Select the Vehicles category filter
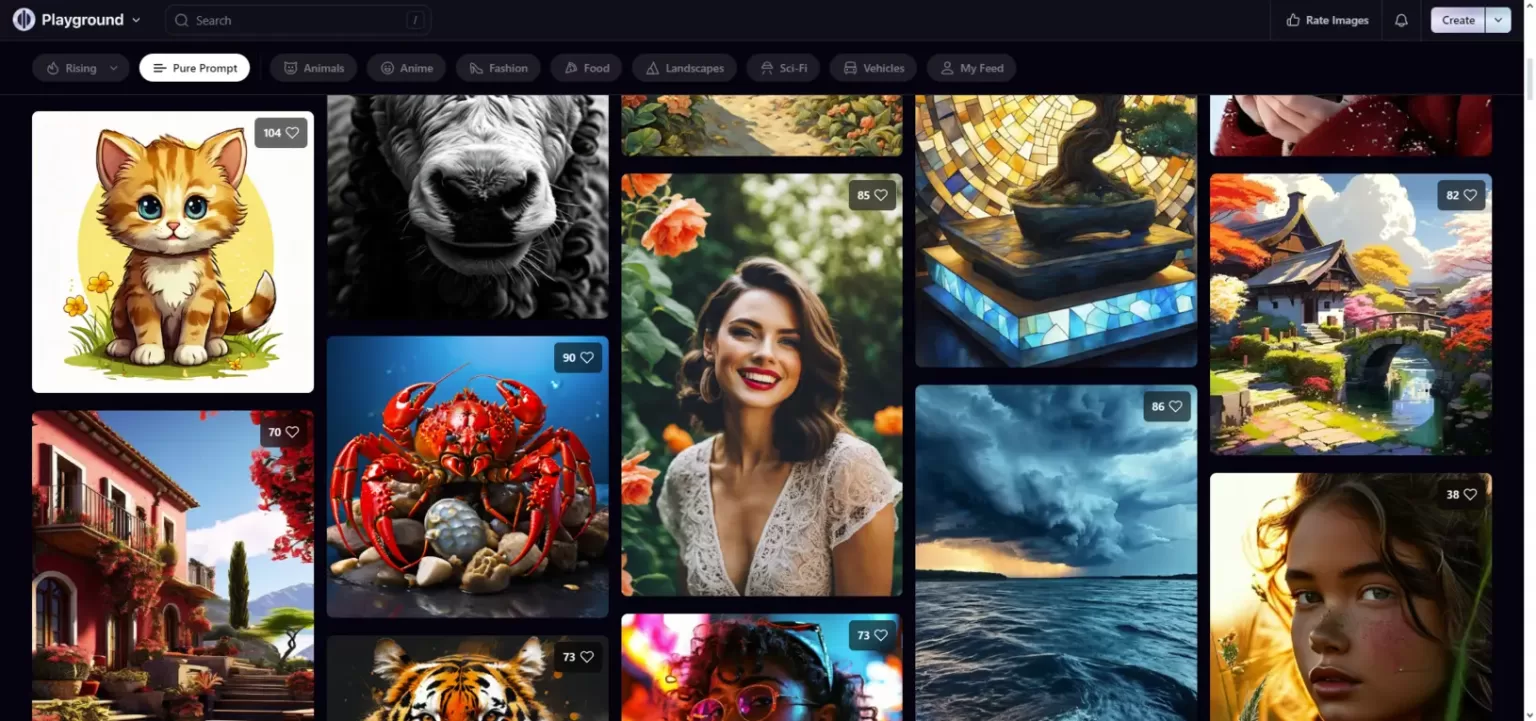The image size is (1536, 721). click(873, 68)
